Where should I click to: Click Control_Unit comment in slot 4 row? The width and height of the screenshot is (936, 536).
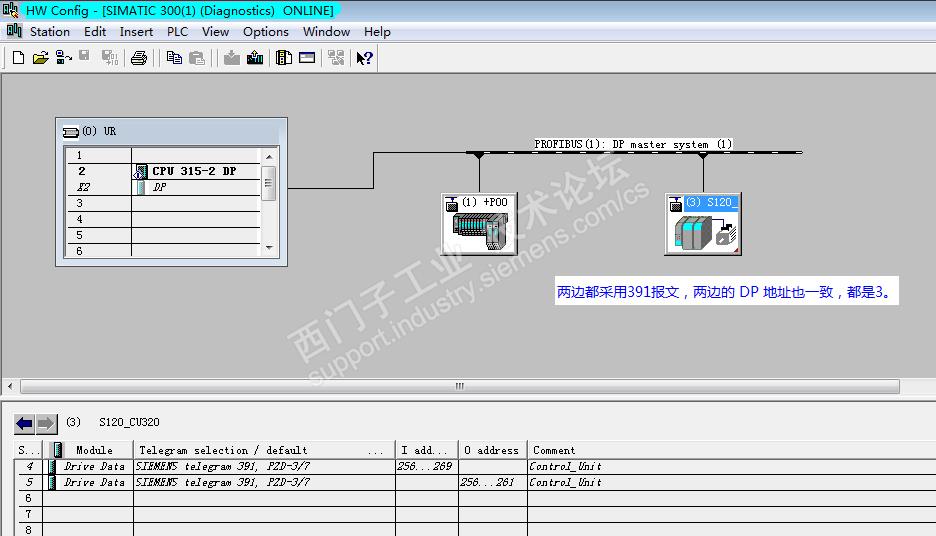[565, 466]
